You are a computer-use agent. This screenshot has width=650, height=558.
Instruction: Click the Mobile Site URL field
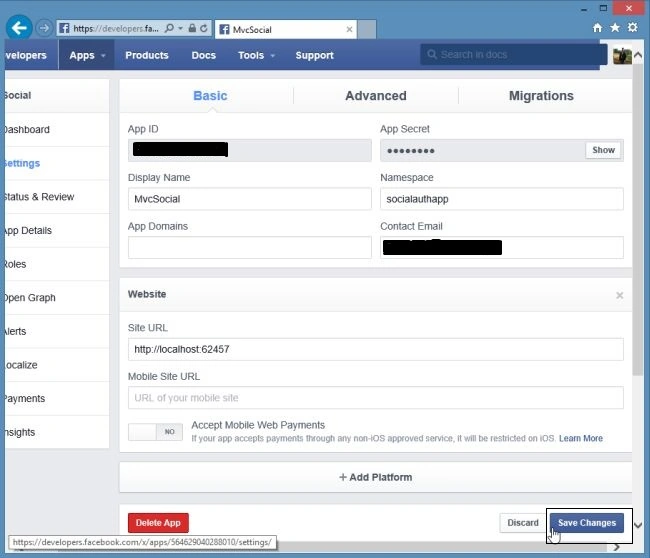pyautogui.click(x=376, y=398)
